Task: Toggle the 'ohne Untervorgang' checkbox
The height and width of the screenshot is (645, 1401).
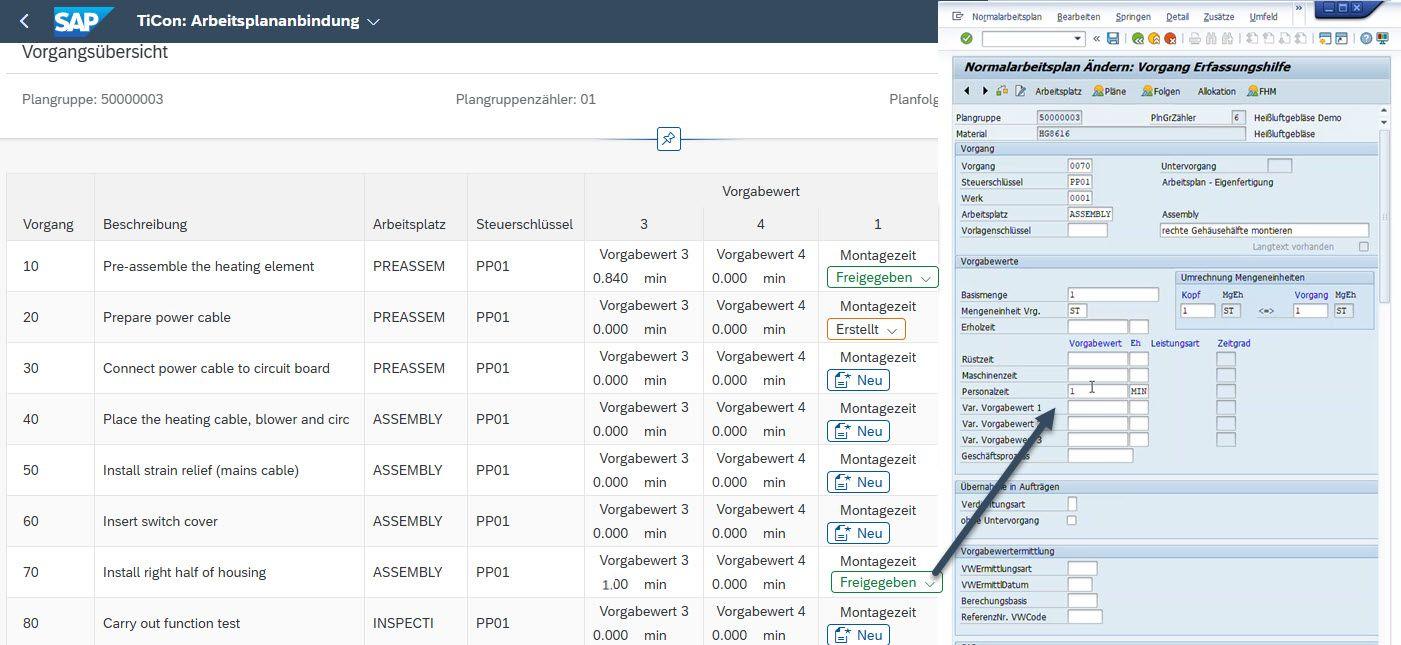Action: tap(1072, 520)
